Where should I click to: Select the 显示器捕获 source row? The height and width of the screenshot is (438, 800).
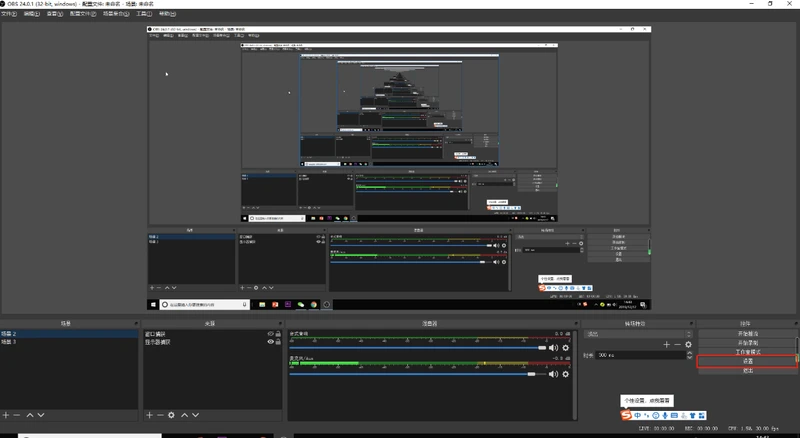pyautogui.click(x=213, y=342)
